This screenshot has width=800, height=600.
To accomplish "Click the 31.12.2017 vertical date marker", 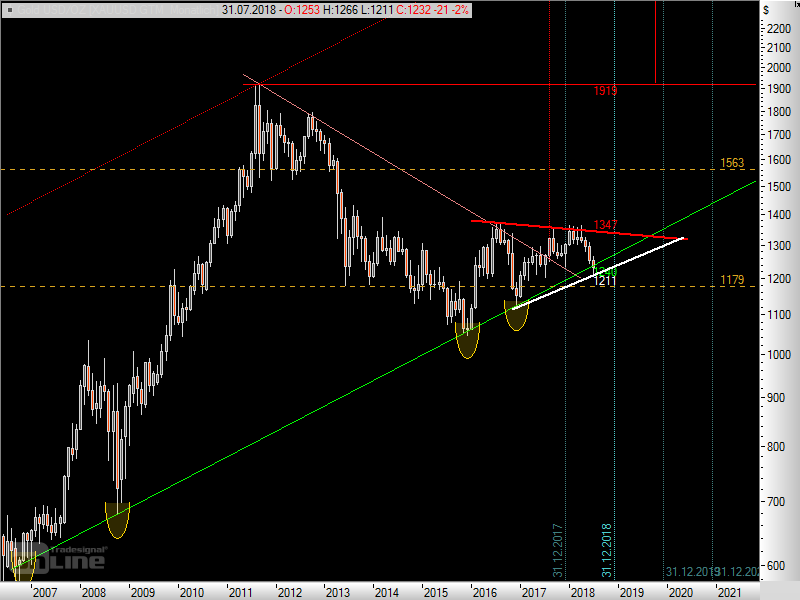I will click(557, 548).
